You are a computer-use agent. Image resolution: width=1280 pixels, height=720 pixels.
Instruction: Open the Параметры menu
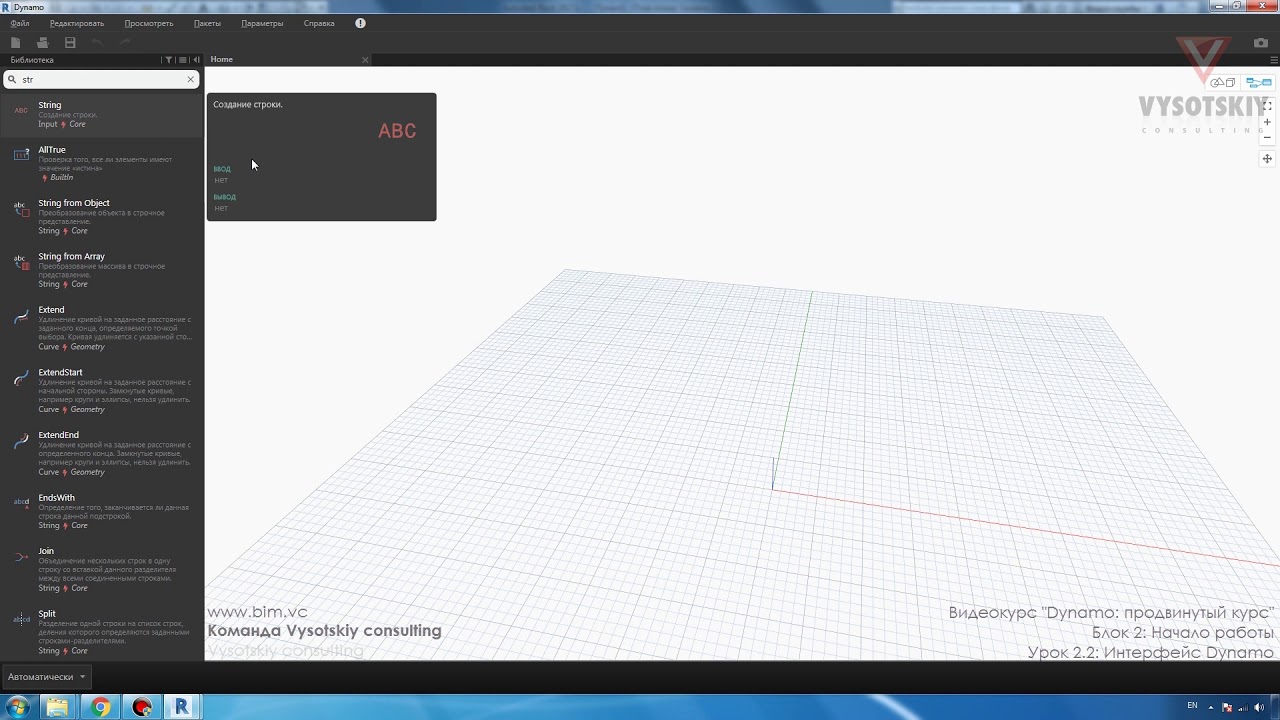(x=262, y=23)
